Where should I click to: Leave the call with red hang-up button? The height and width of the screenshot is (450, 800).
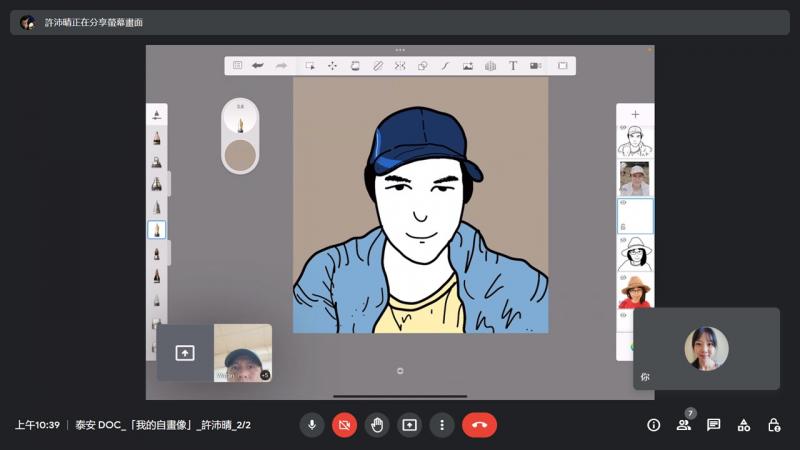480,424
